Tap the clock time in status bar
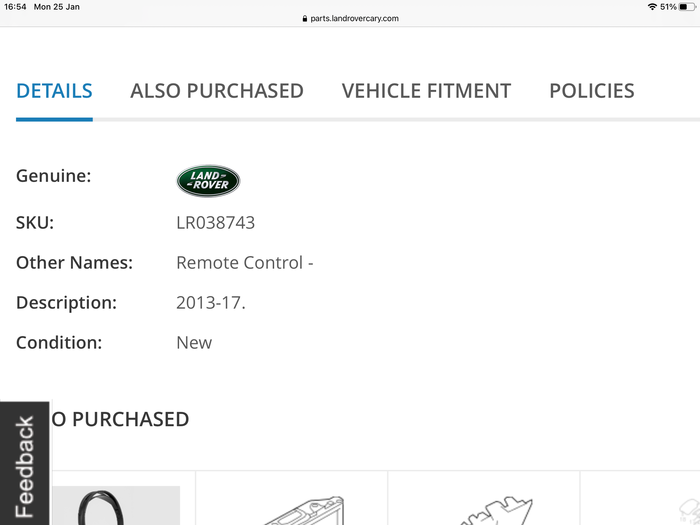 (15, 7)
